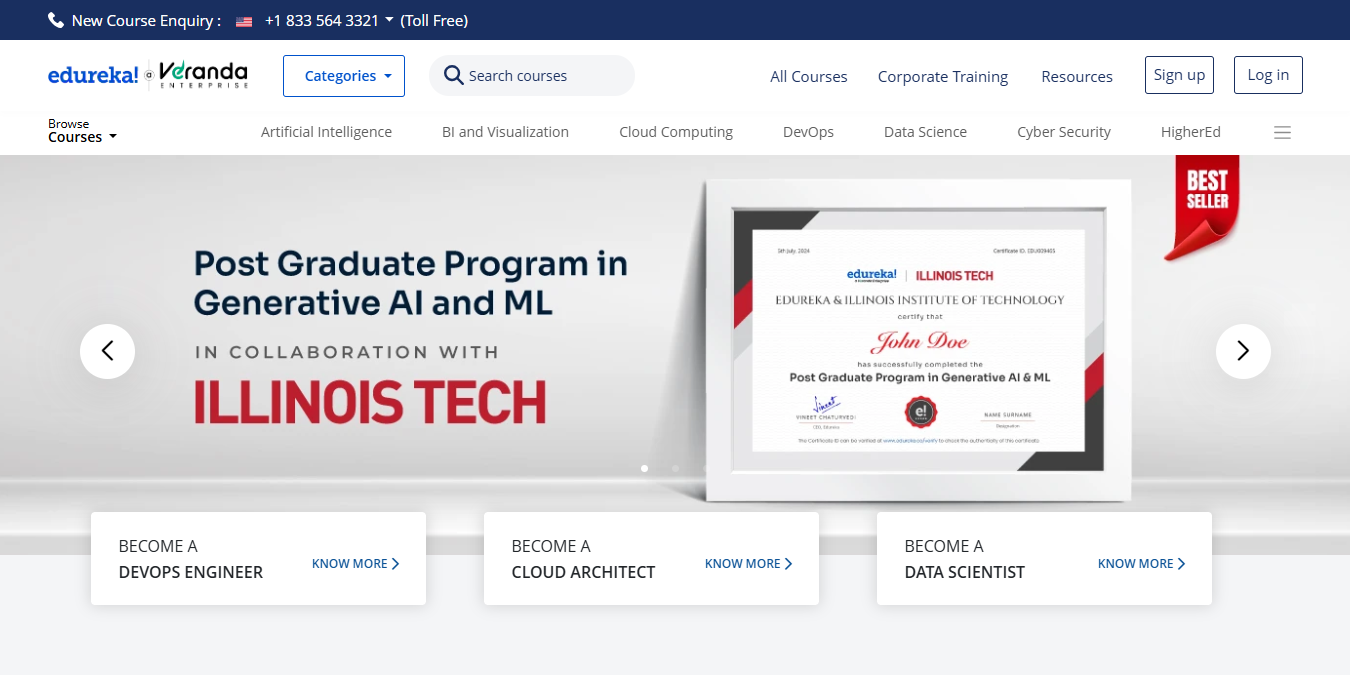The width and height of the screenshot is (1350, 675).
Task: Expand the Categories dropdown
Action: pos(344,76)
